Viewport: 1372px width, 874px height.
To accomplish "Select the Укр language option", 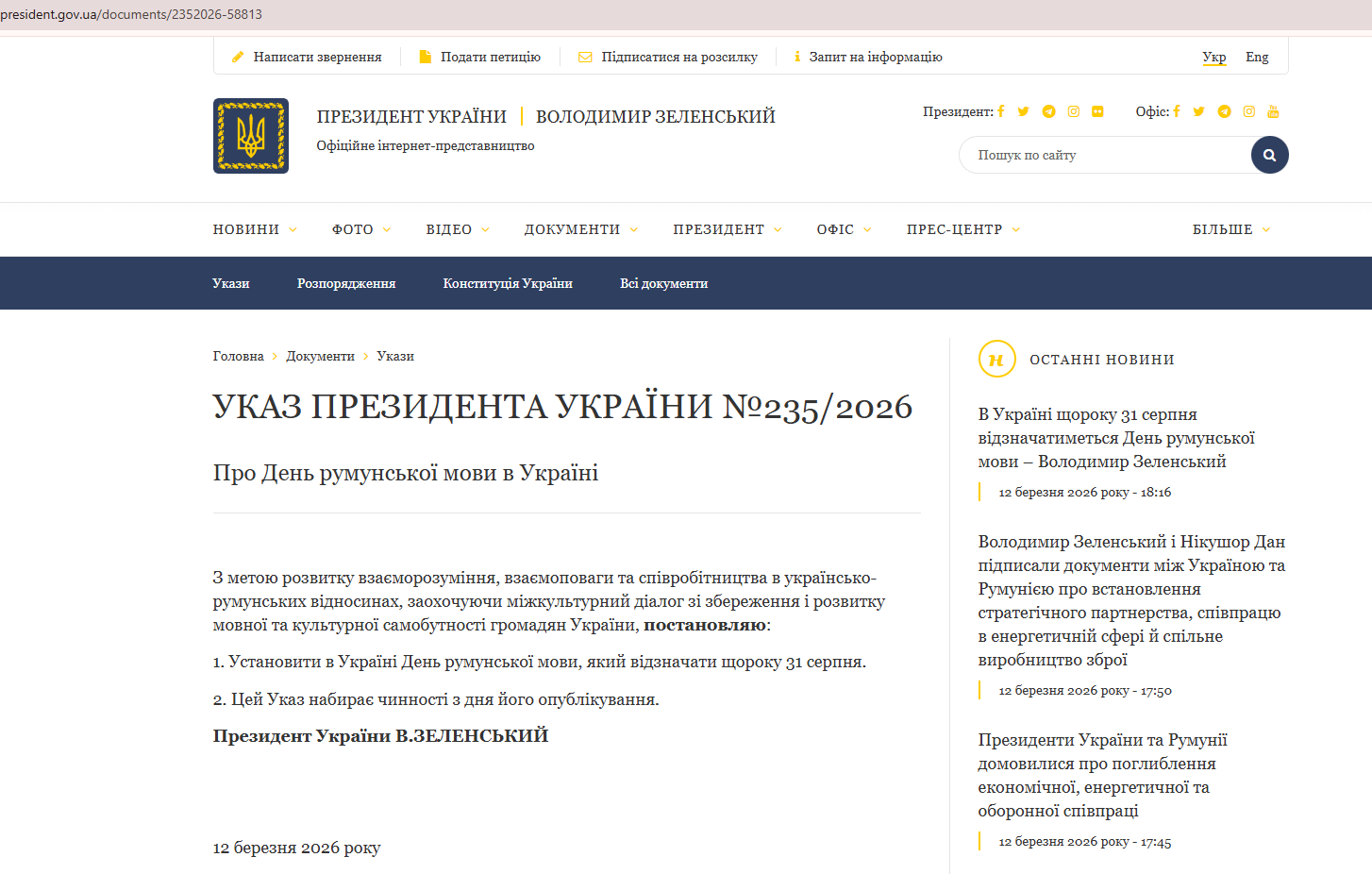I will (x=1214, y=57).
